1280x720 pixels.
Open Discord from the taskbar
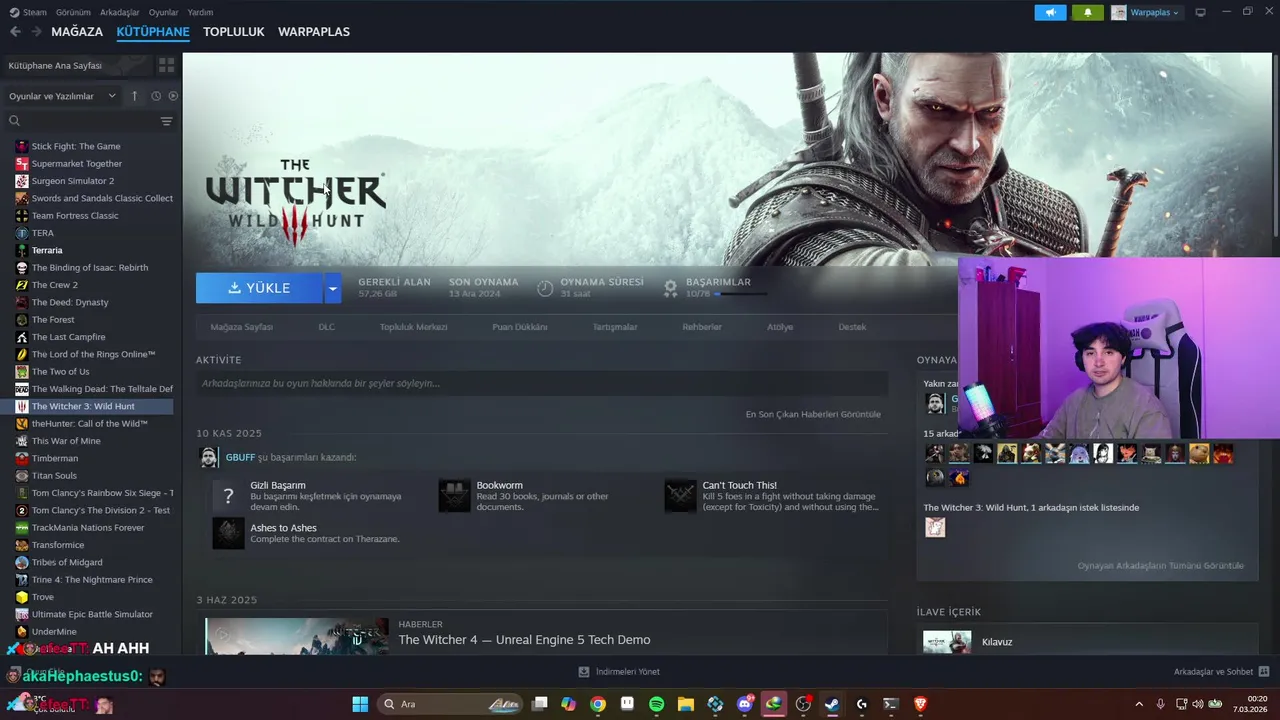tap(745, 704)
